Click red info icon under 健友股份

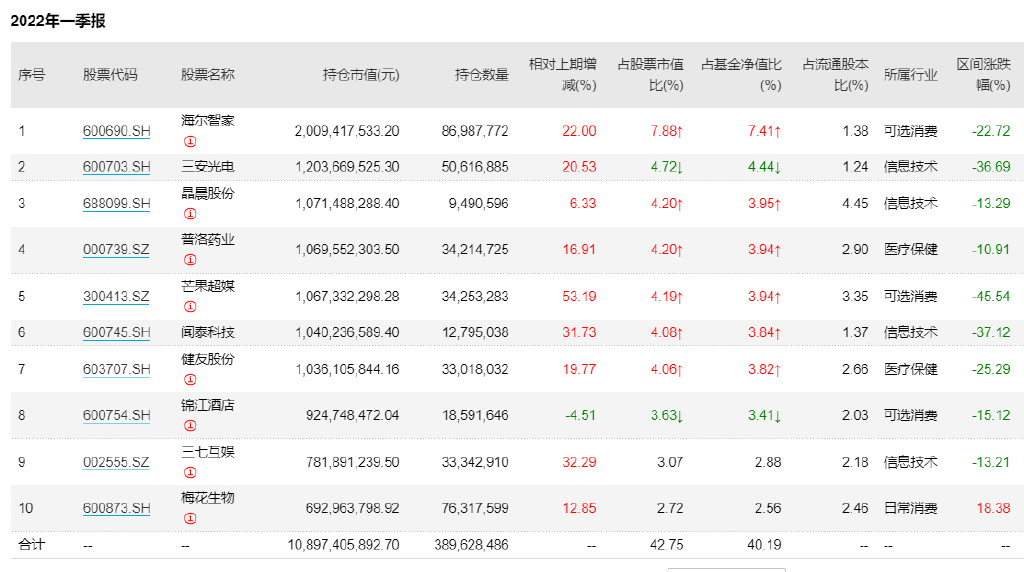190,380
